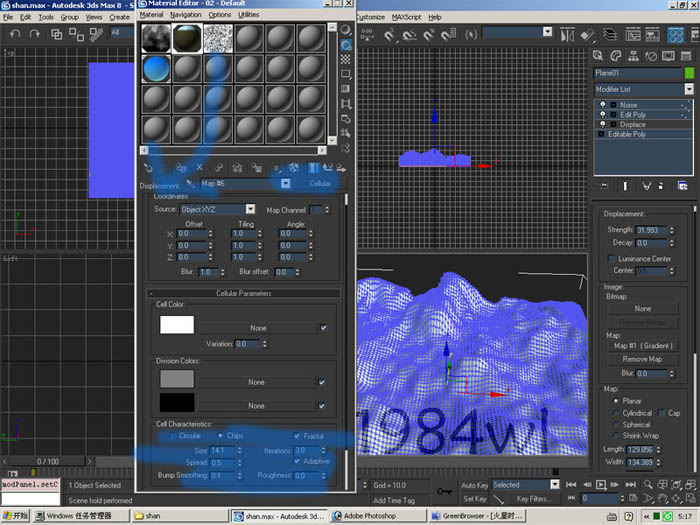Click the Undo arrow in main toolbar
700x525 pixels.
[x=15, y=34]
